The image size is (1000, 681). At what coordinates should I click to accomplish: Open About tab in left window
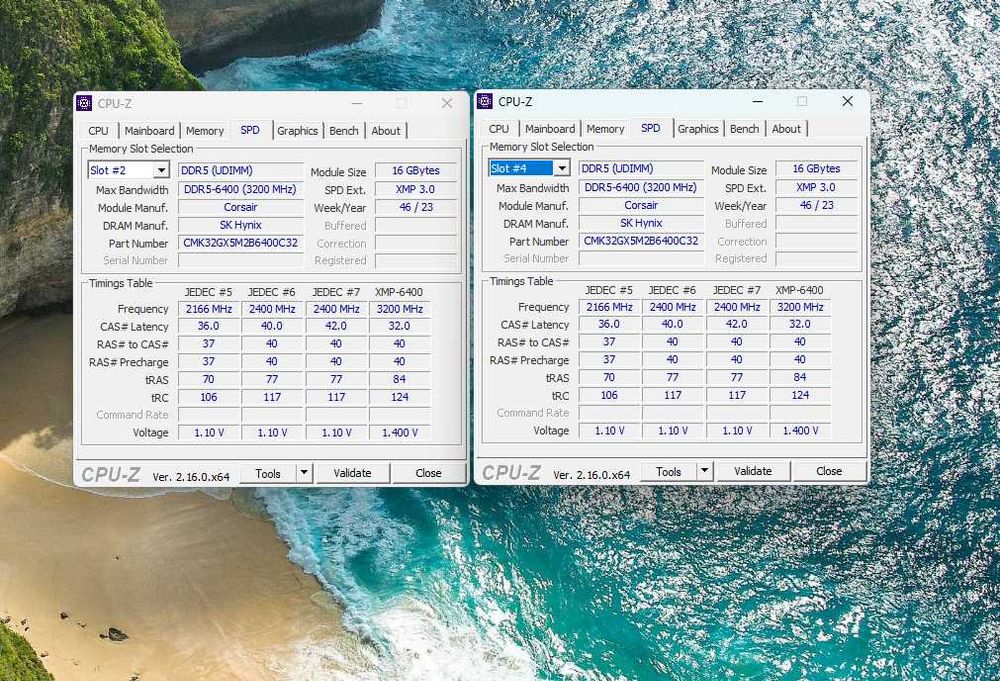386,131
